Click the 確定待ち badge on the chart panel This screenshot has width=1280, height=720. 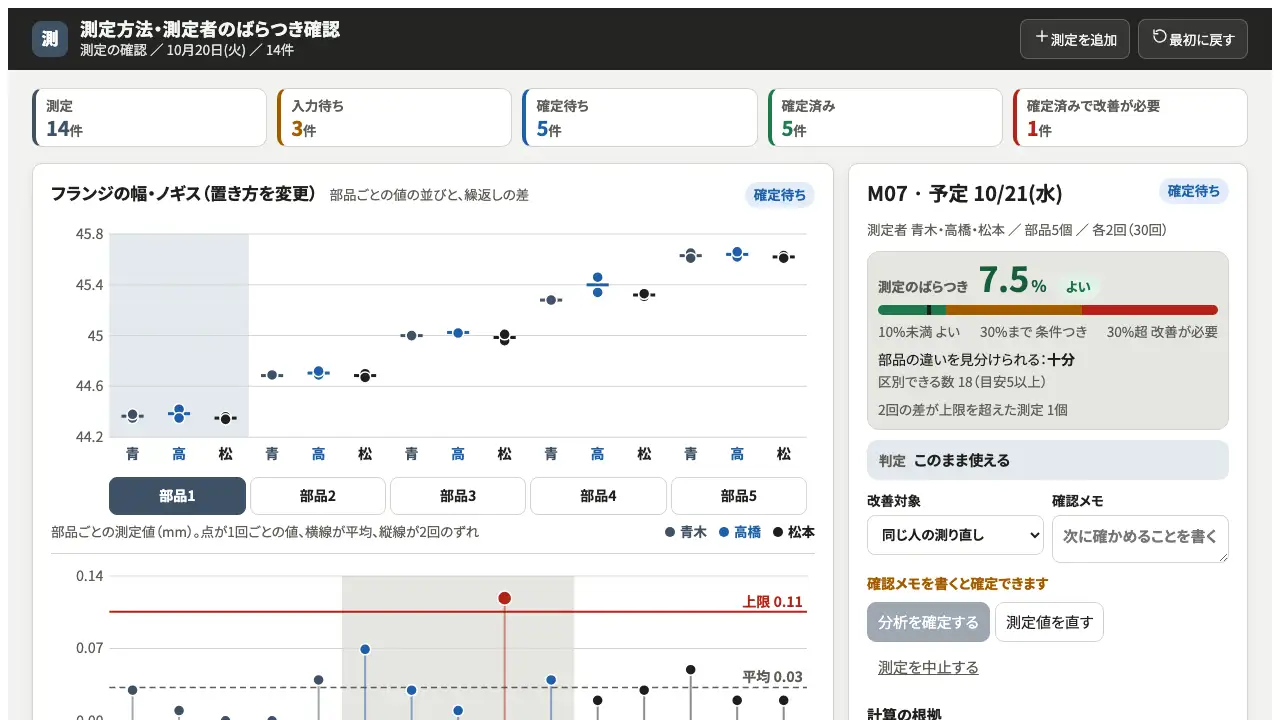click(x=780, y=195)
